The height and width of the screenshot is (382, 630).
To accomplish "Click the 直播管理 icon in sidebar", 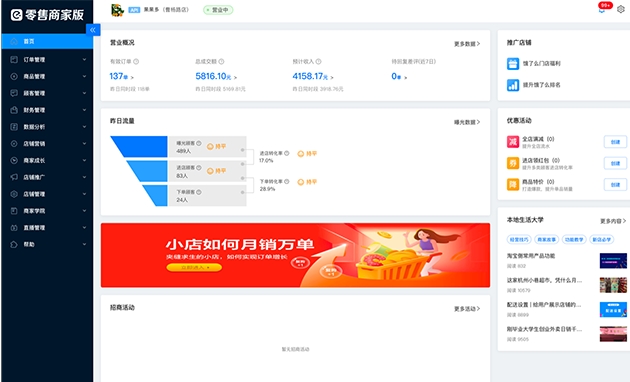I will [x=14, y=228].
